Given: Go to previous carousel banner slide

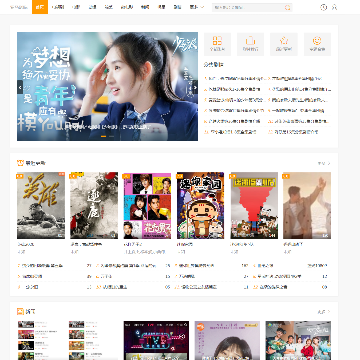Looking at the screenshot, I should pyautogui.click(x=20, y=87).
